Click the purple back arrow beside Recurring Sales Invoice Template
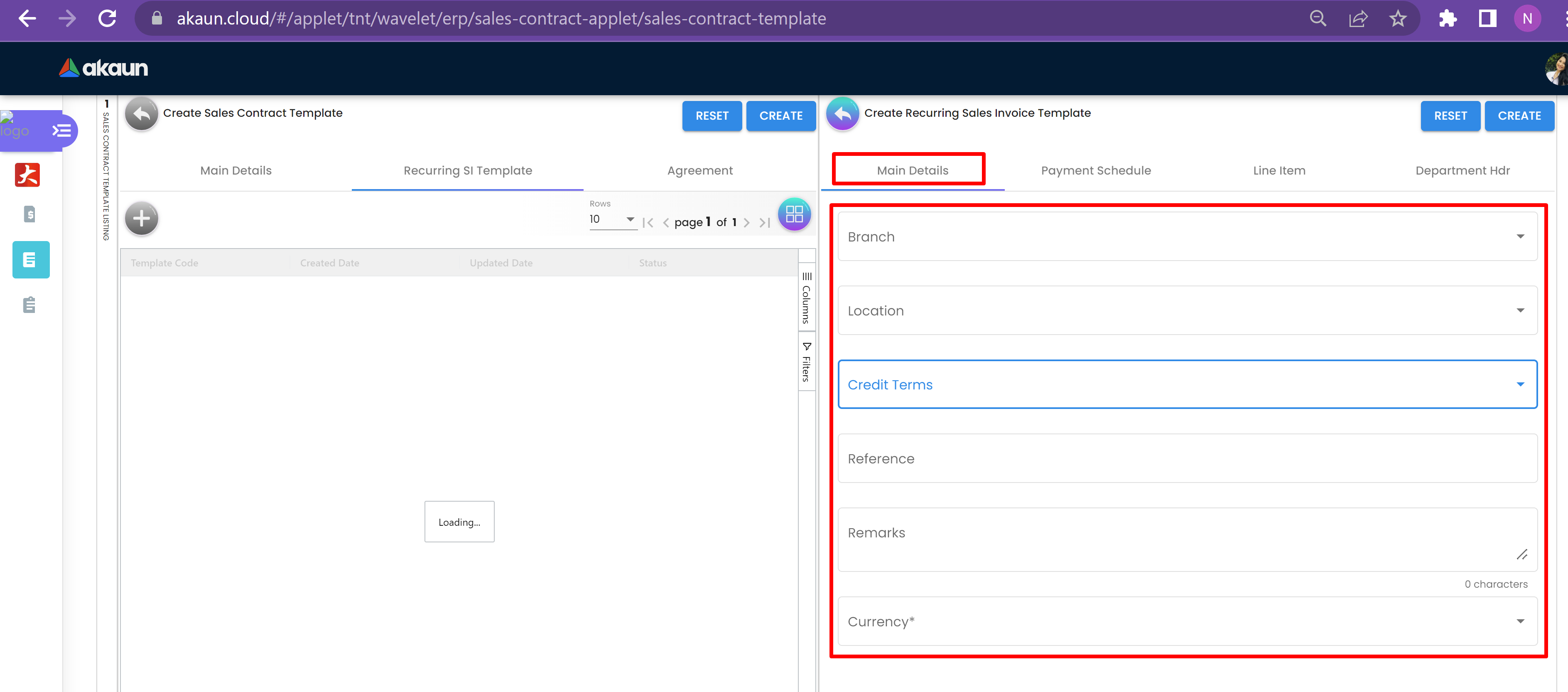This screenshot has width=1568, height=692. 842,114
